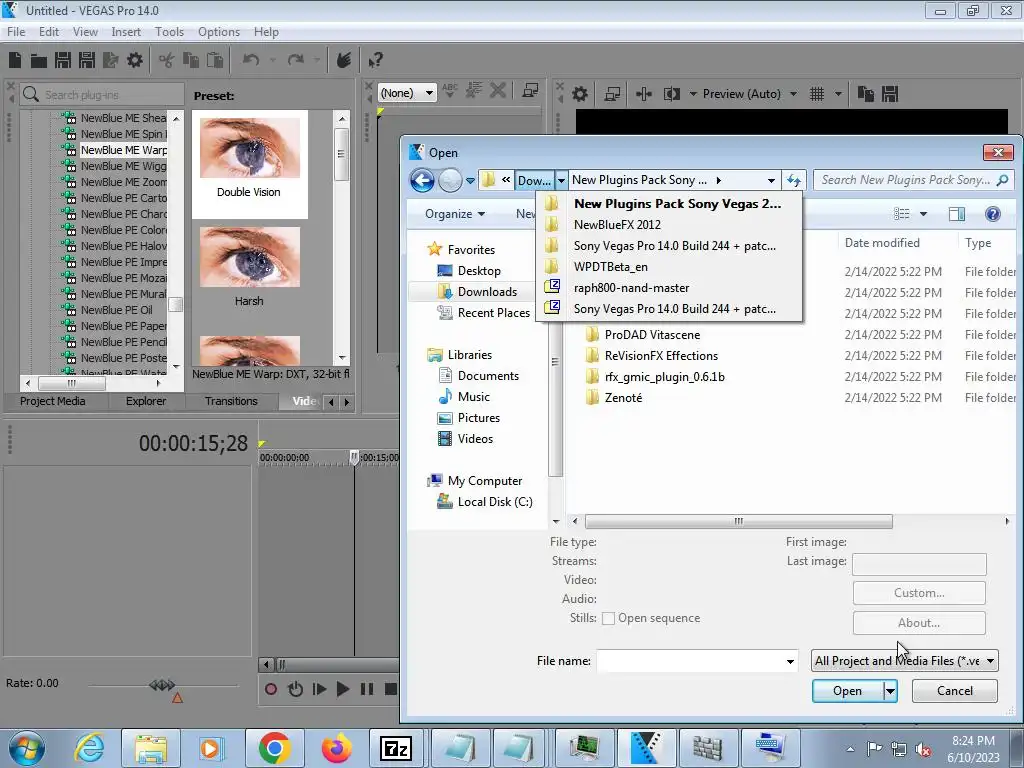
Task: Click the trimmer external monitor icon
Action: coord(530,91)
